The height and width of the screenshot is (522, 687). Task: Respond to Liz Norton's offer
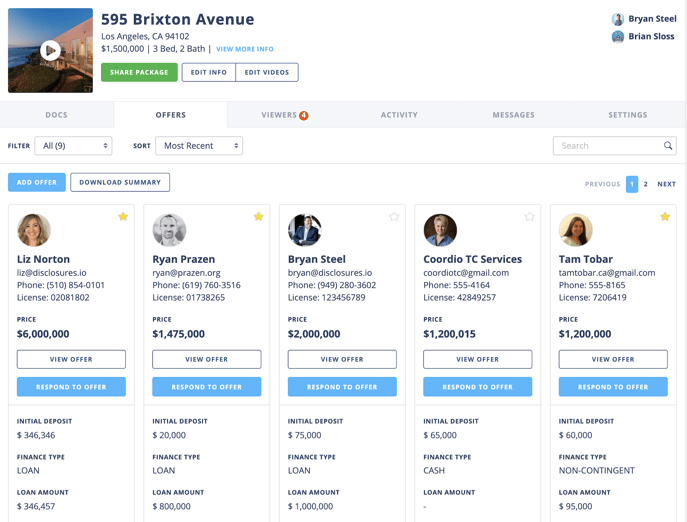[71, 387]
